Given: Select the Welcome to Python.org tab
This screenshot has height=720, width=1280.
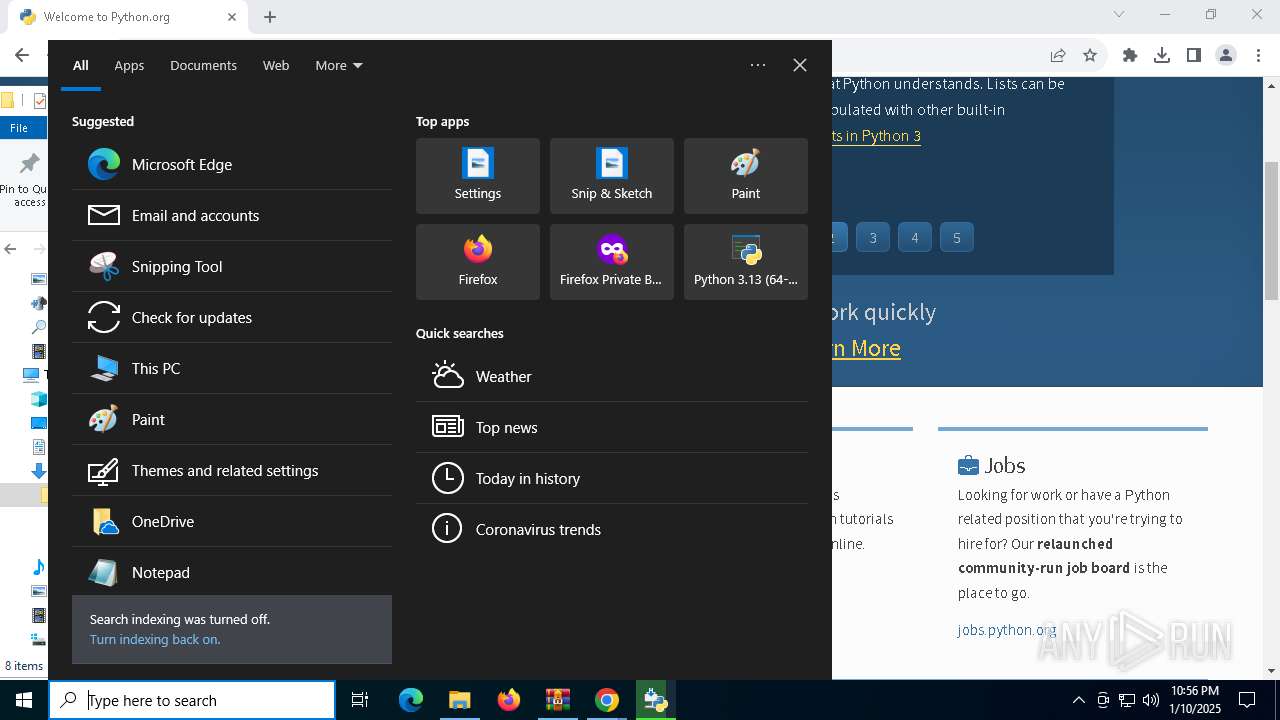Looking at the screenshot, I should coord(128,17).
